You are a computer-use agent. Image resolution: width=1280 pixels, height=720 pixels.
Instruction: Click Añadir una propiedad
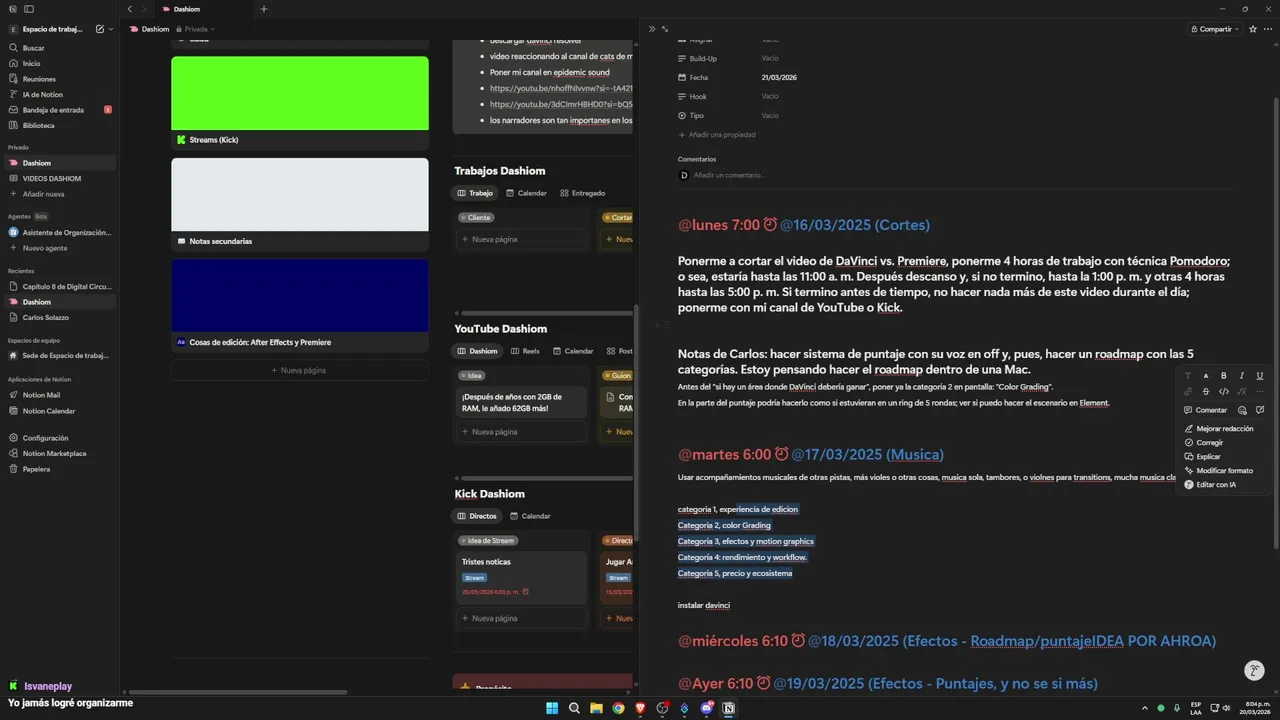tap(717, 135)
